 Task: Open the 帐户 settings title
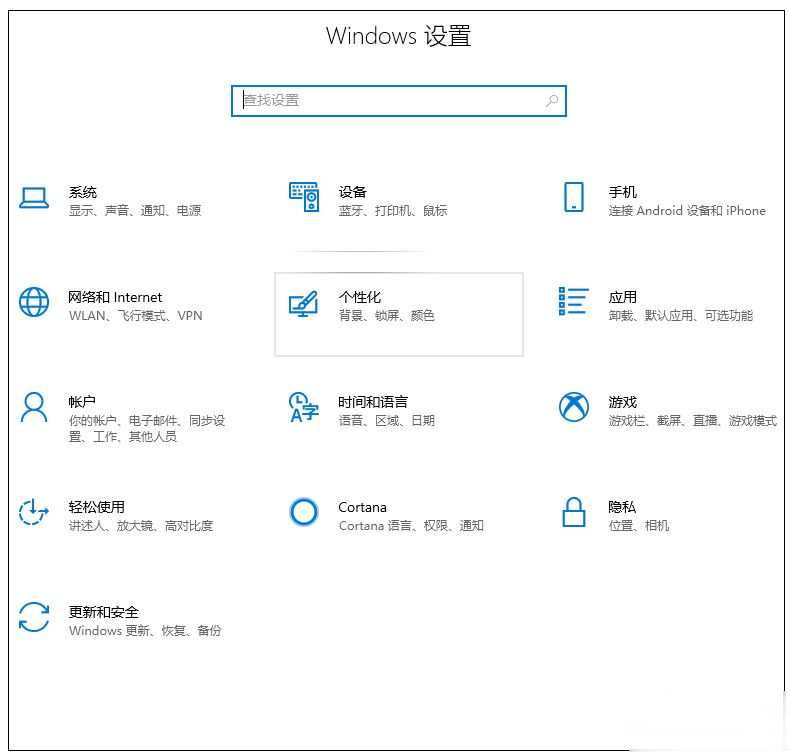[x=82, y=402]
